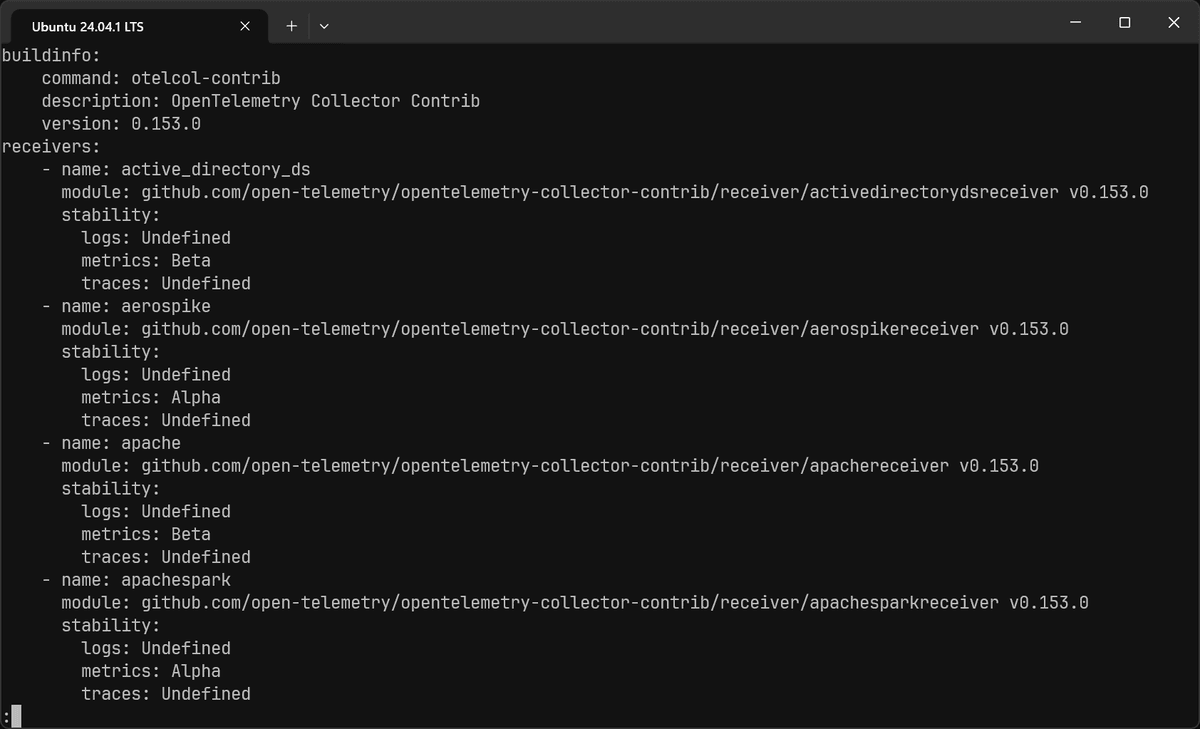Click 'logs: Undefined' under active_directory_ds
Viewport: 1200px width, 729px height.
[x=156, y=238]
